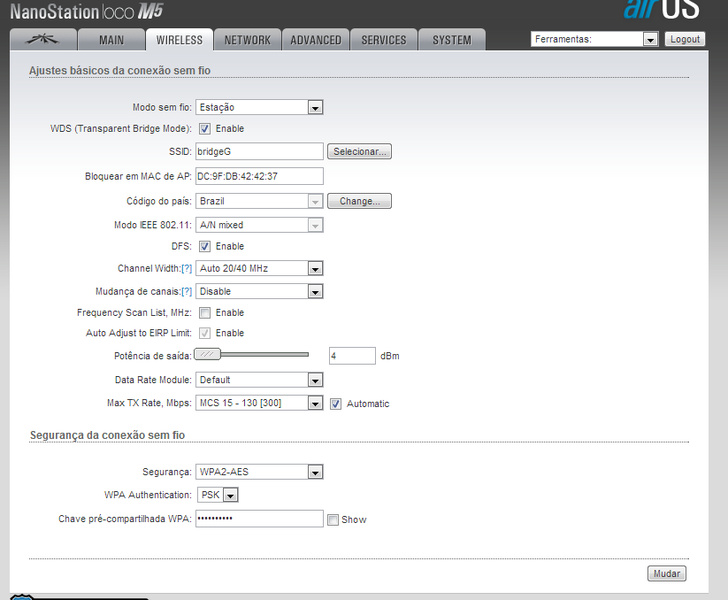Viewport: 728px width, 600px height.
Task: Click the Logout button
Action: point(685,39)
